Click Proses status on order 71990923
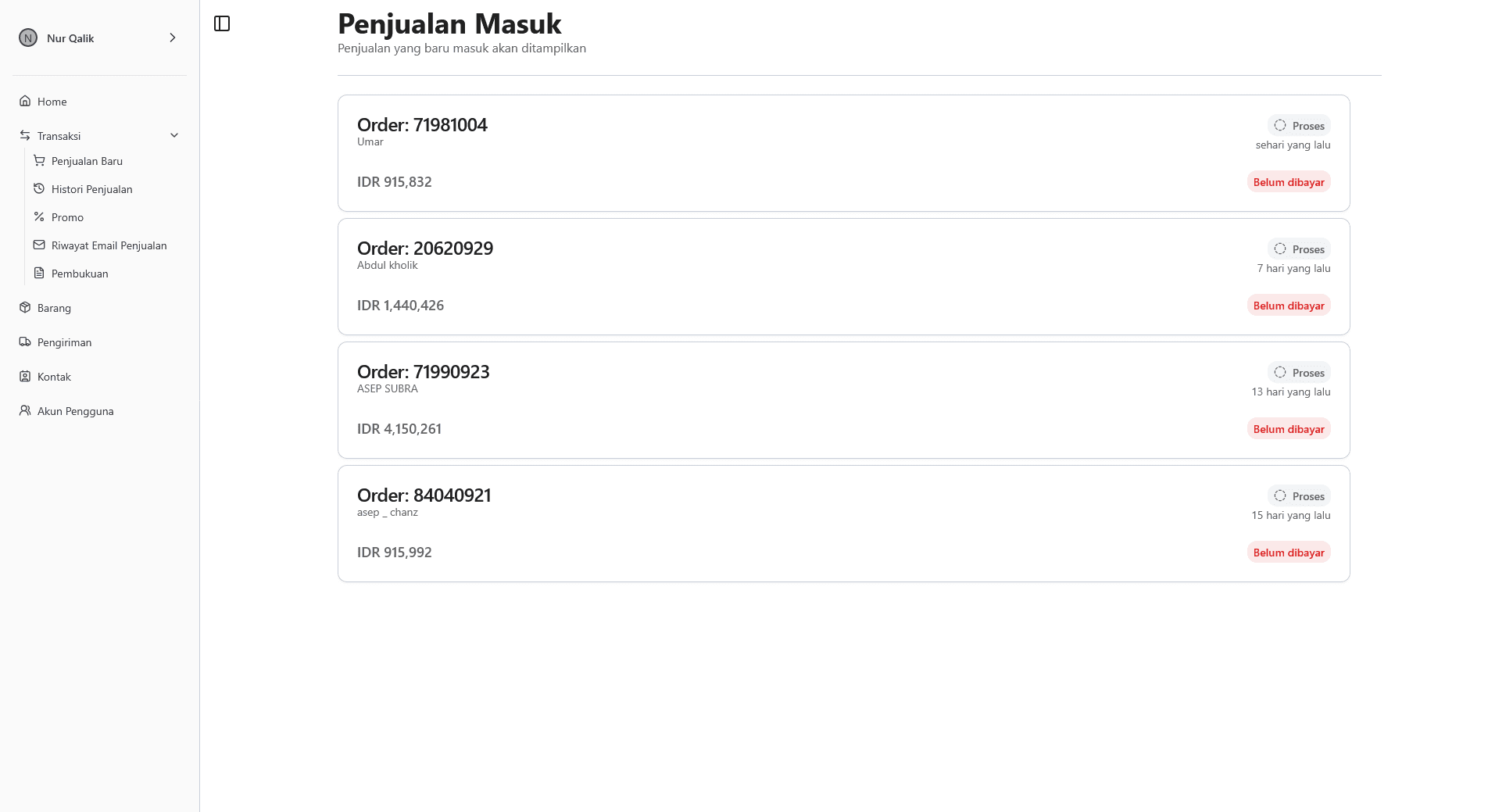1488x812 pixels. pos(1299,373)
